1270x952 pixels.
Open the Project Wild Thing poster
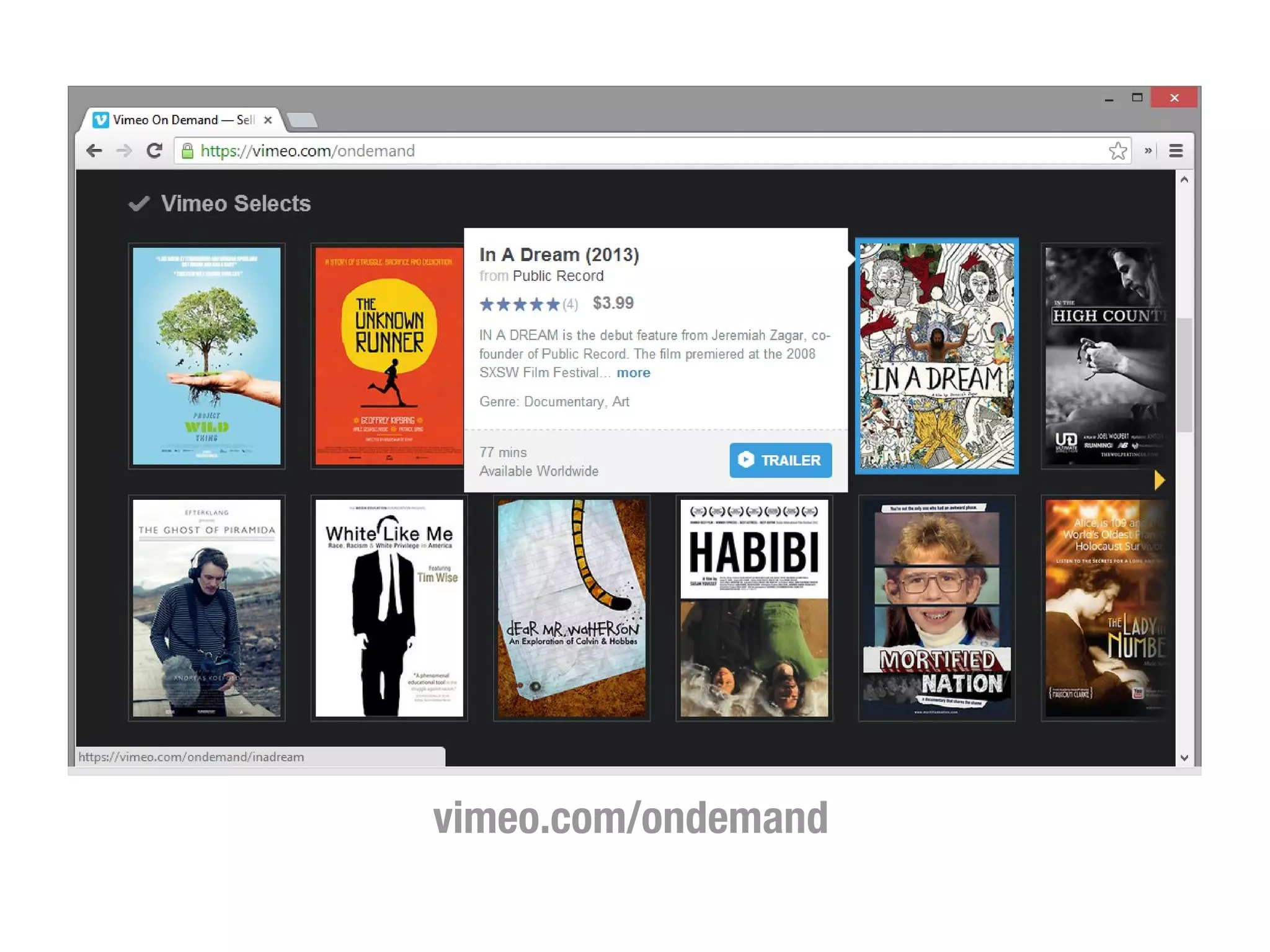206,356
